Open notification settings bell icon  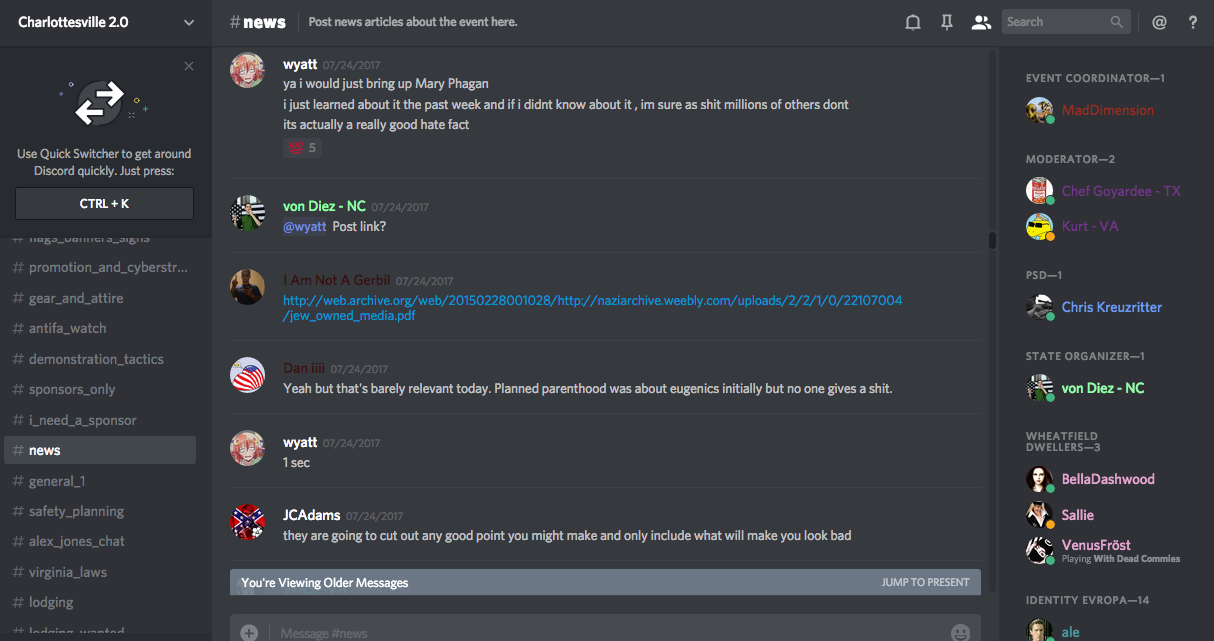912,22
